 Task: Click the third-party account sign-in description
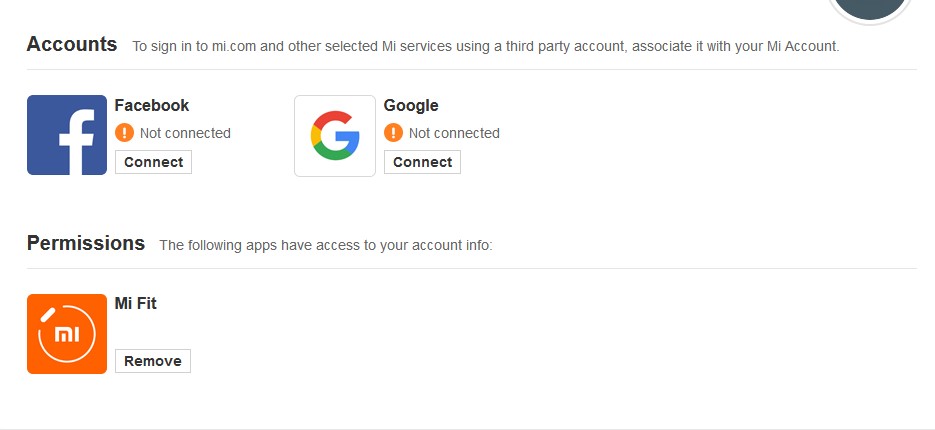(485, 46)
